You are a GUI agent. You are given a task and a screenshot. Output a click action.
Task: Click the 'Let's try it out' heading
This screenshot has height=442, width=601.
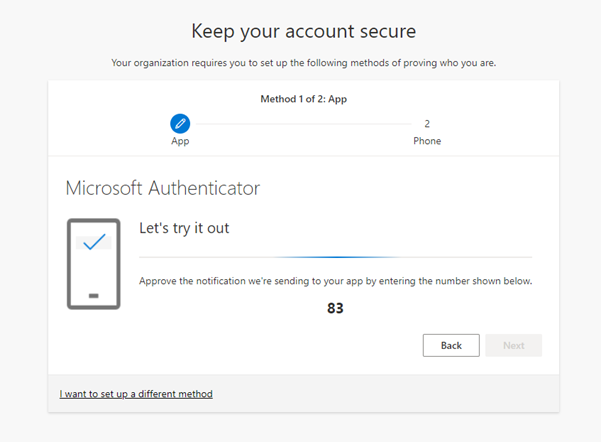point(184,228)
